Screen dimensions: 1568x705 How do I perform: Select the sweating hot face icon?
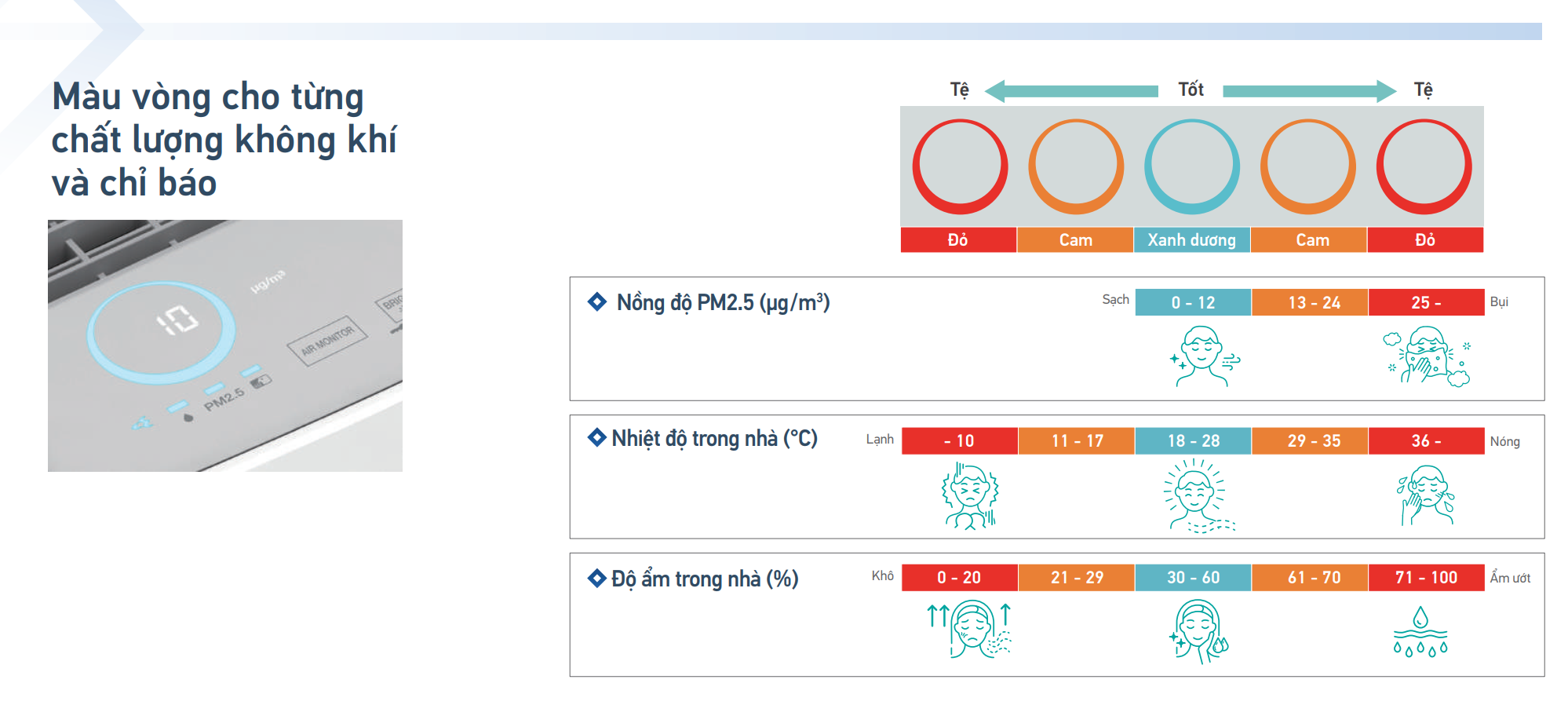coord(1426,495)
